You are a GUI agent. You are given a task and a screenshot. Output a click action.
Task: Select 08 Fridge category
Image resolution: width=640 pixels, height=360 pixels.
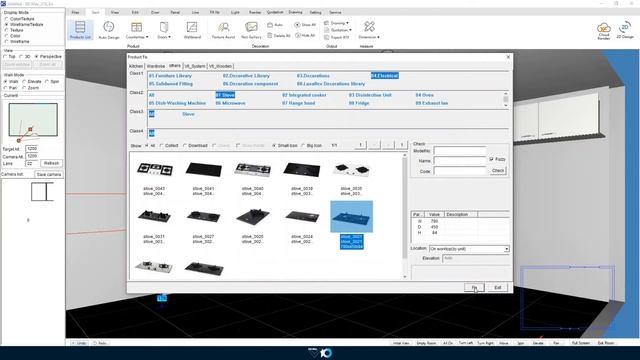click(x=359, y=103)
